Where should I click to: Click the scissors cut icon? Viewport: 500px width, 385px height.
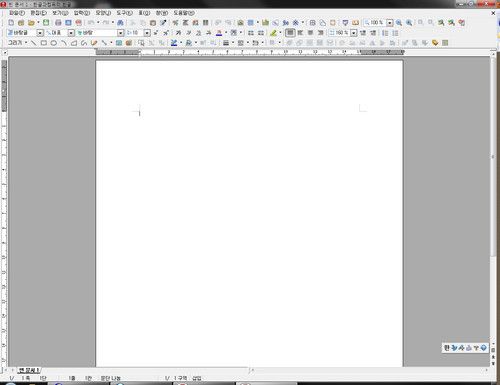pos(133,23)
